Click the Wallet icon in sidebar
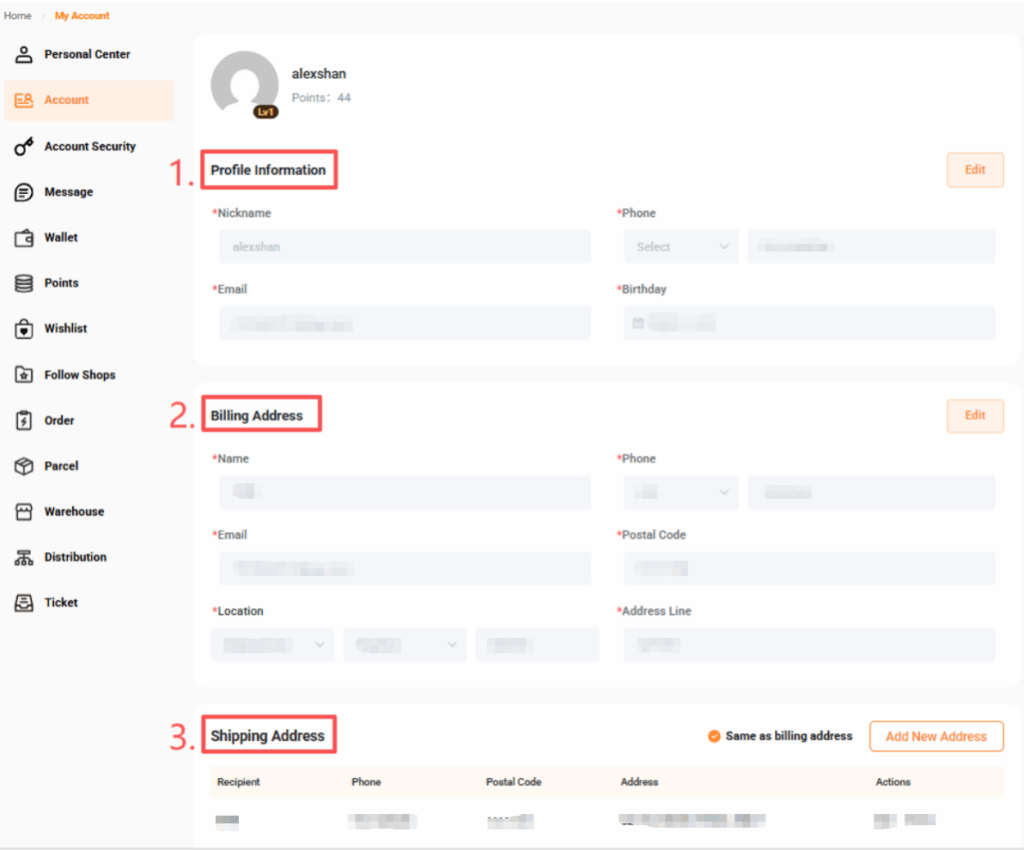Screen dimensions: 1024x850 [x=24, y=238]
